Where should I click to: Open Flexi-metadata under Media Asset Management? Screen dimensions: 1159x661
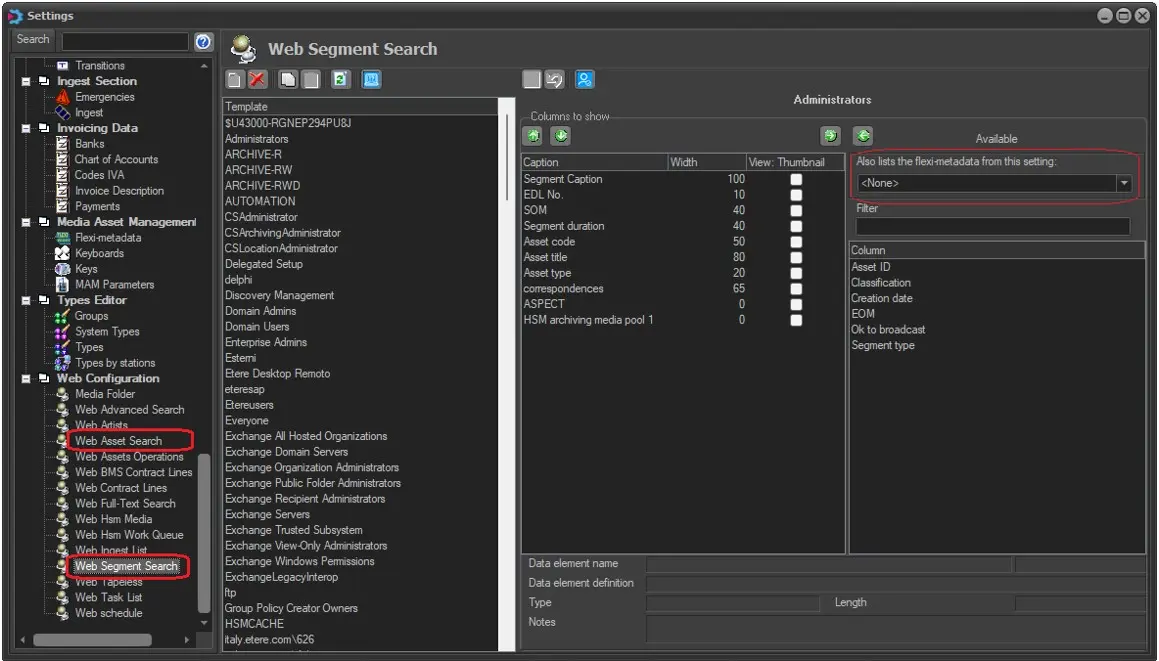click(108, 238)
